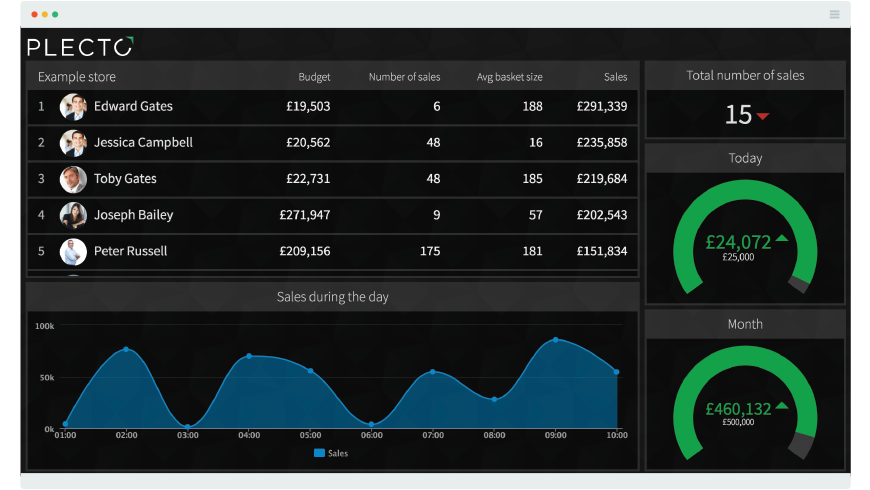This screenshot has width=870, height=490.
Task: Open the hamburger menu icon
Action: point(834,14)
